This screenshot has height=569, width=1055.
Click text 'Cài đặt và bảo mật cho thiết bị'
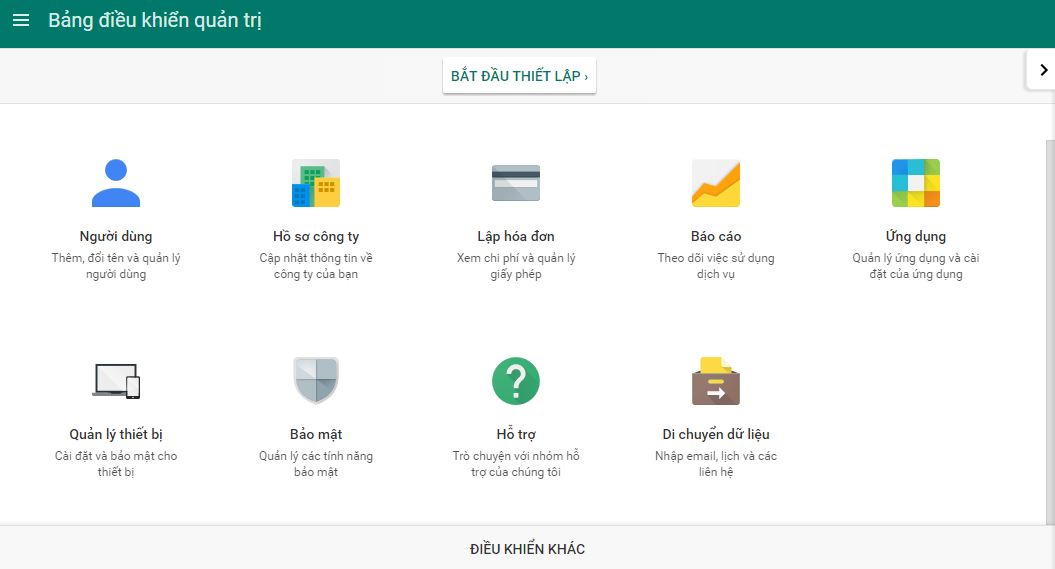[x=116, y=463]
